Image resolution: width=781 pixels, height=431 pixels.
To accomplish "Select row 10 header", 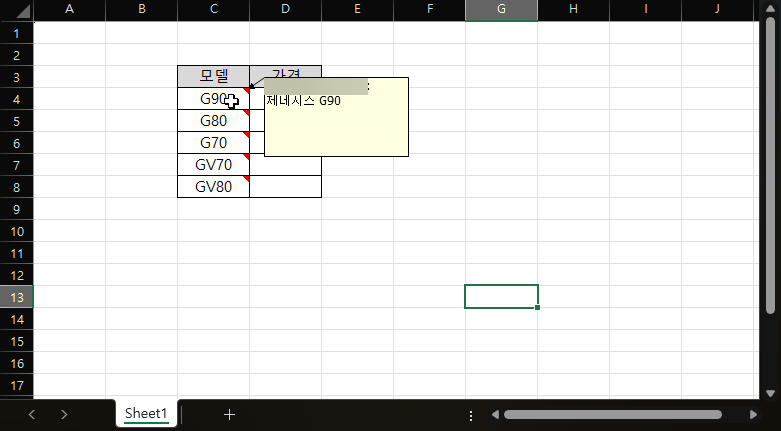I will [x=16, y=231].
